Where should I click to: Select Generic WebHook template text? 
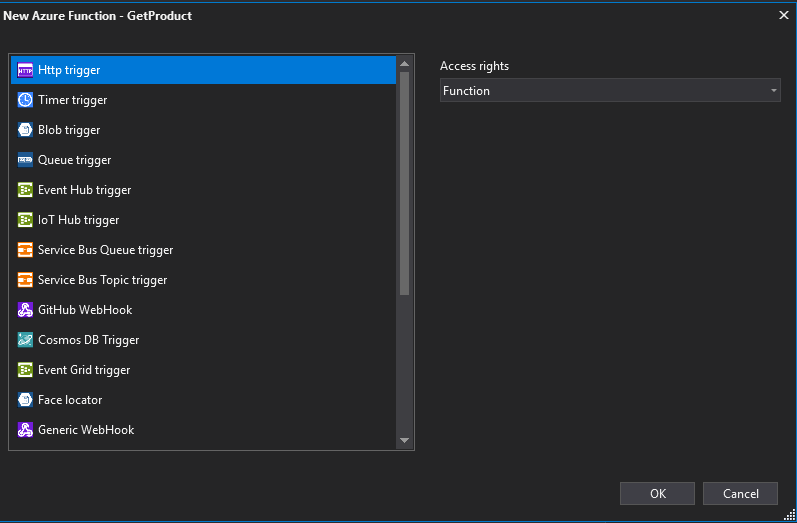[x=86, y=430]
